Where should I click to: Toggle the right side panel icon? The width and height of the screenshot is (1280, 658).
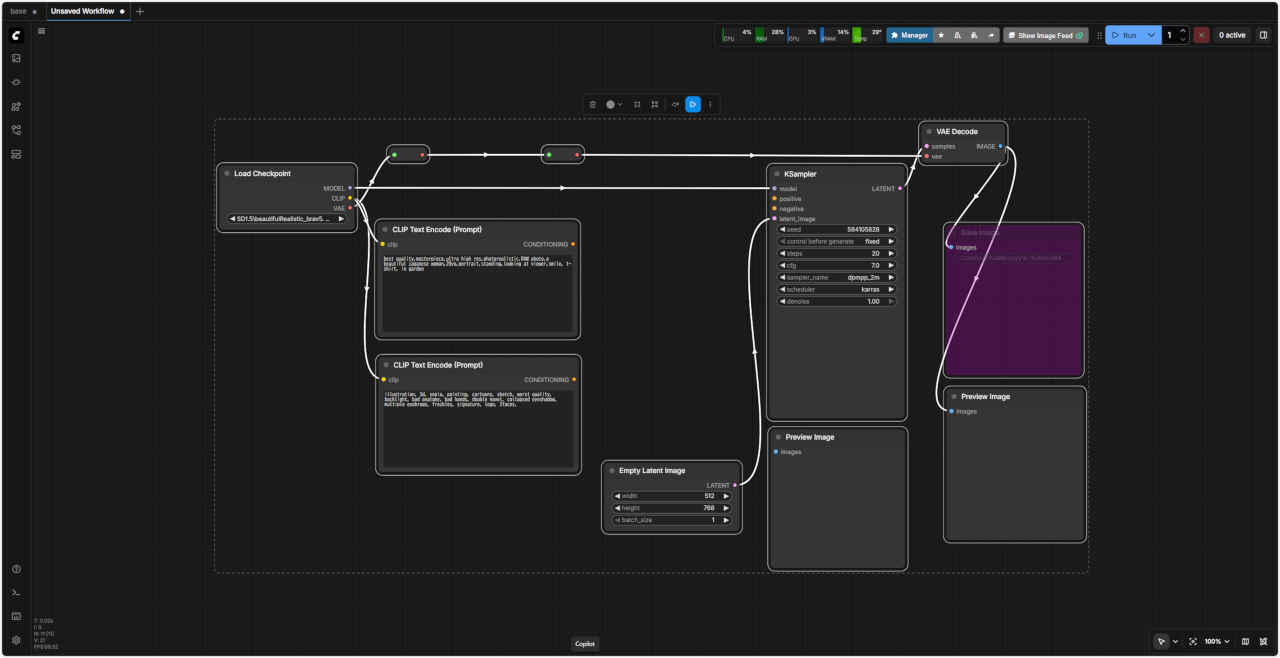coord(1263,35)
